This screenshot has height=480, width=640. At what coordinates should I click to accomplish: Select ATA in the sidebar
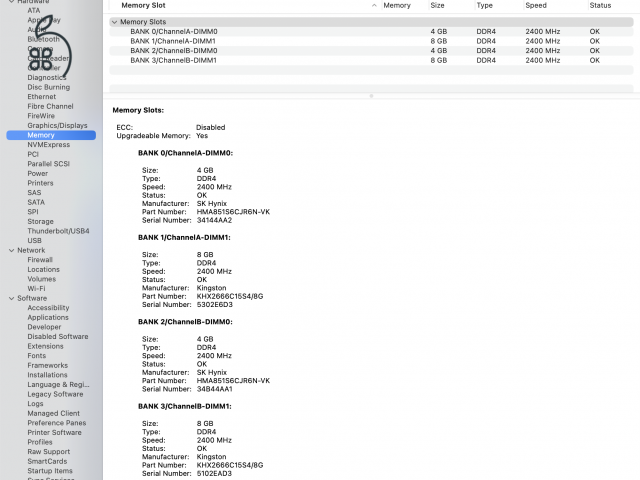coord(34,11)
